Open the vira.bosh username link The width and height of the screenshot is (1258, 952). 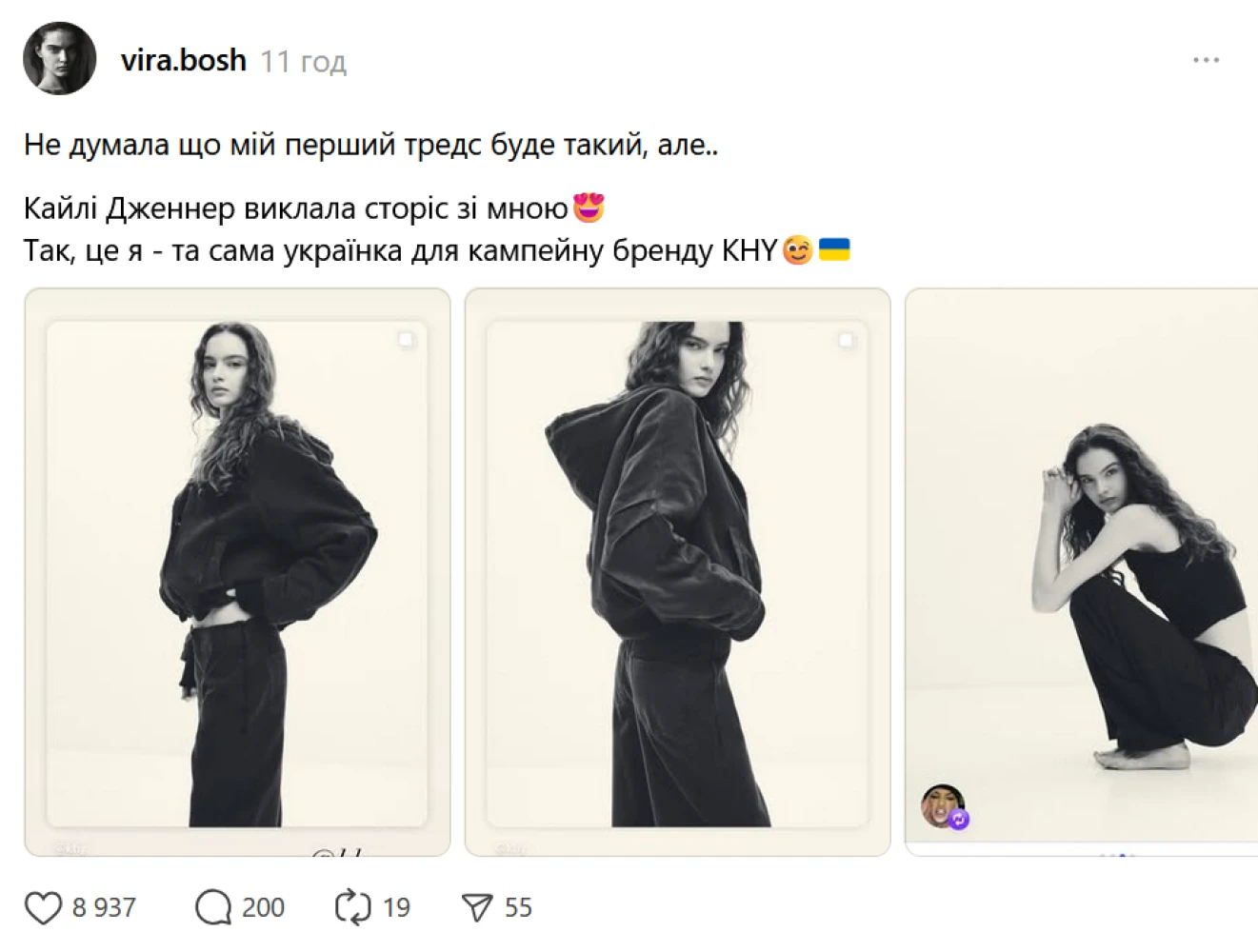tap(183, 60)
